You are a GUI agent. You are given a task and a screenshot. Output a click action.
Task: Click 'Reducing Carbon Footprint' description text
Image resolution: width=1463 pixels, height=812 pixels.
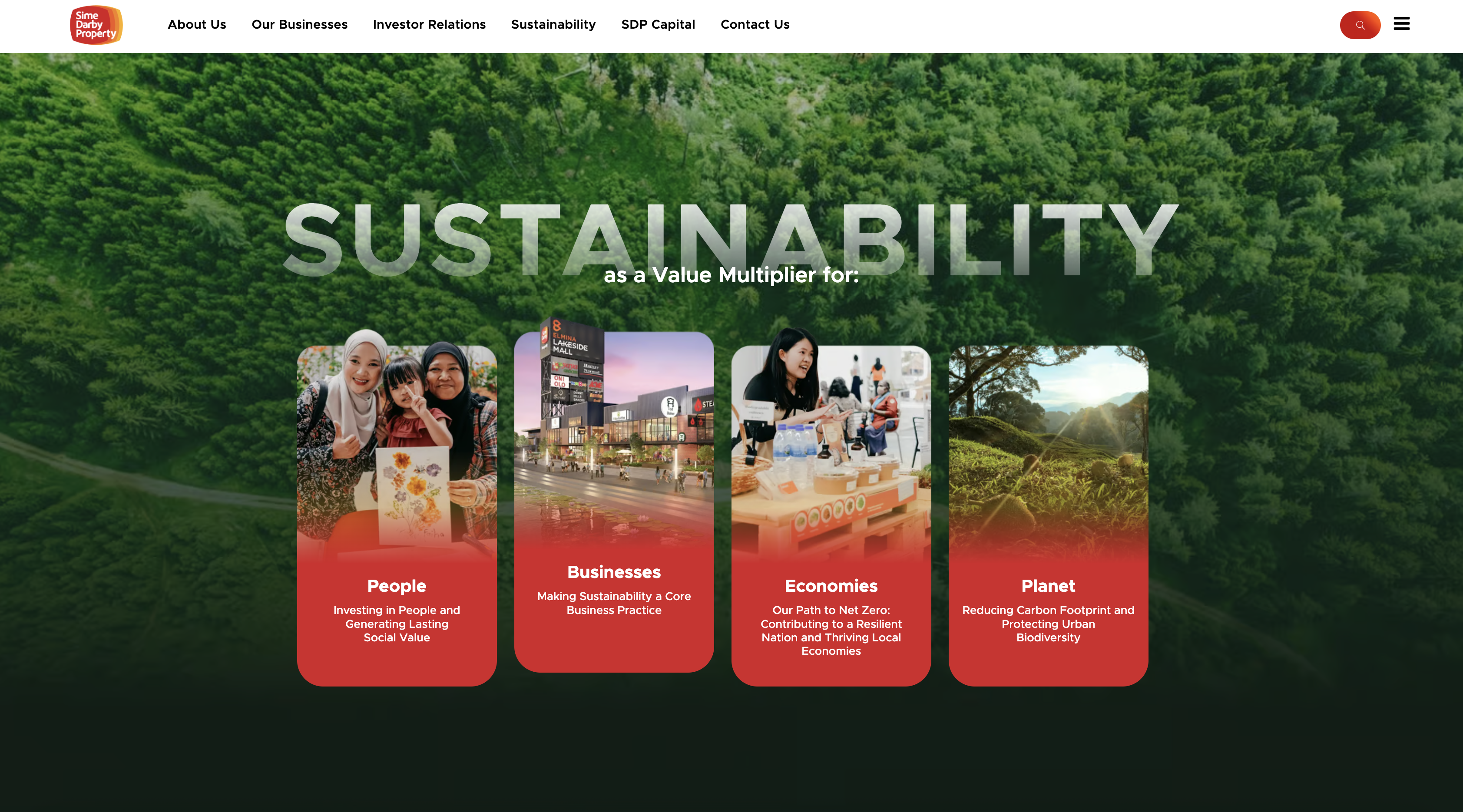(x=1048, y=624)
